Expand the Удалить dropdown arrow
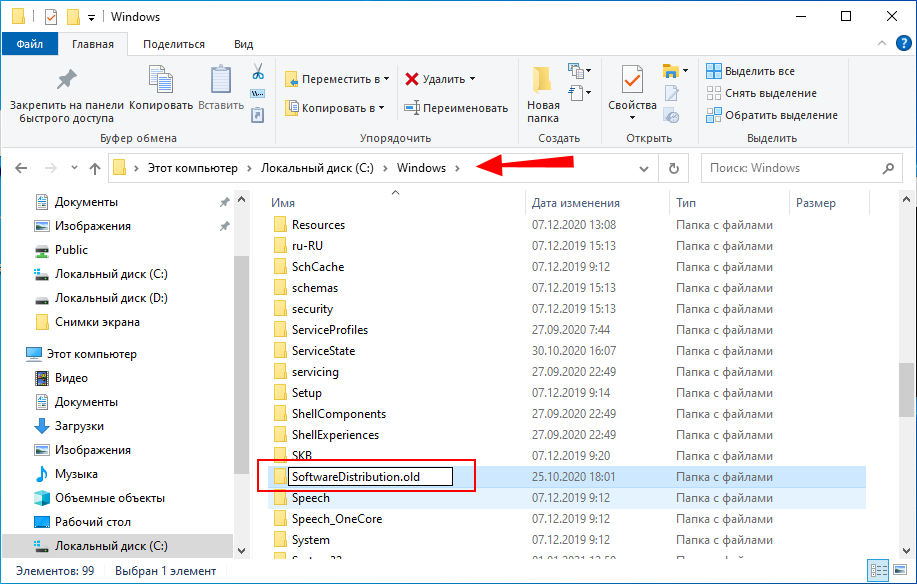This screenshot has width=917, height=584. [473, 79]
